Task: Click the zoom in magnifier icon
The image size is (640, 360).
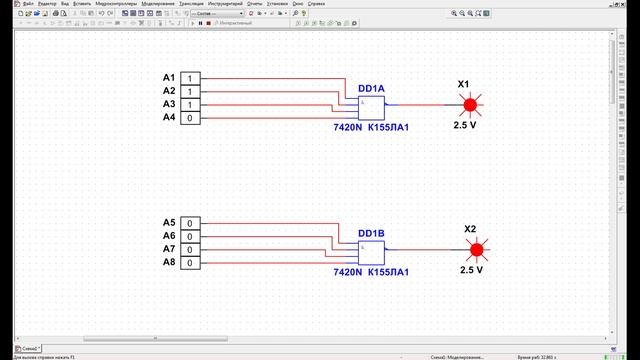Action: (x=454, y=13)
